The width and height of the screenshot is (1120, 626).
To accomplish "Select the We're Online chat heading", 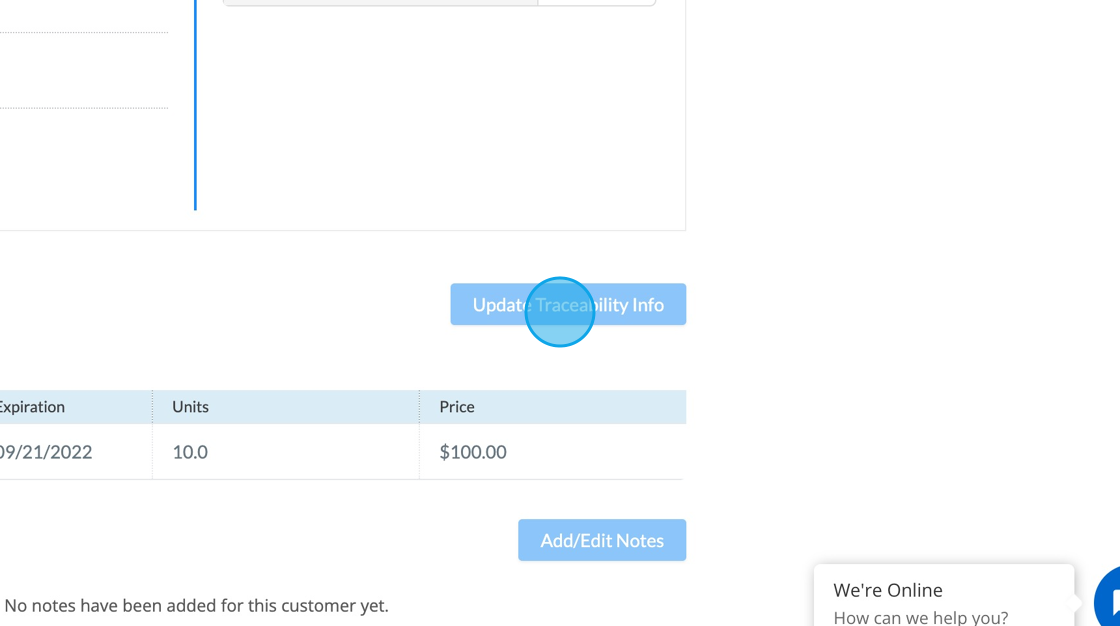I will tap(887, 590).
